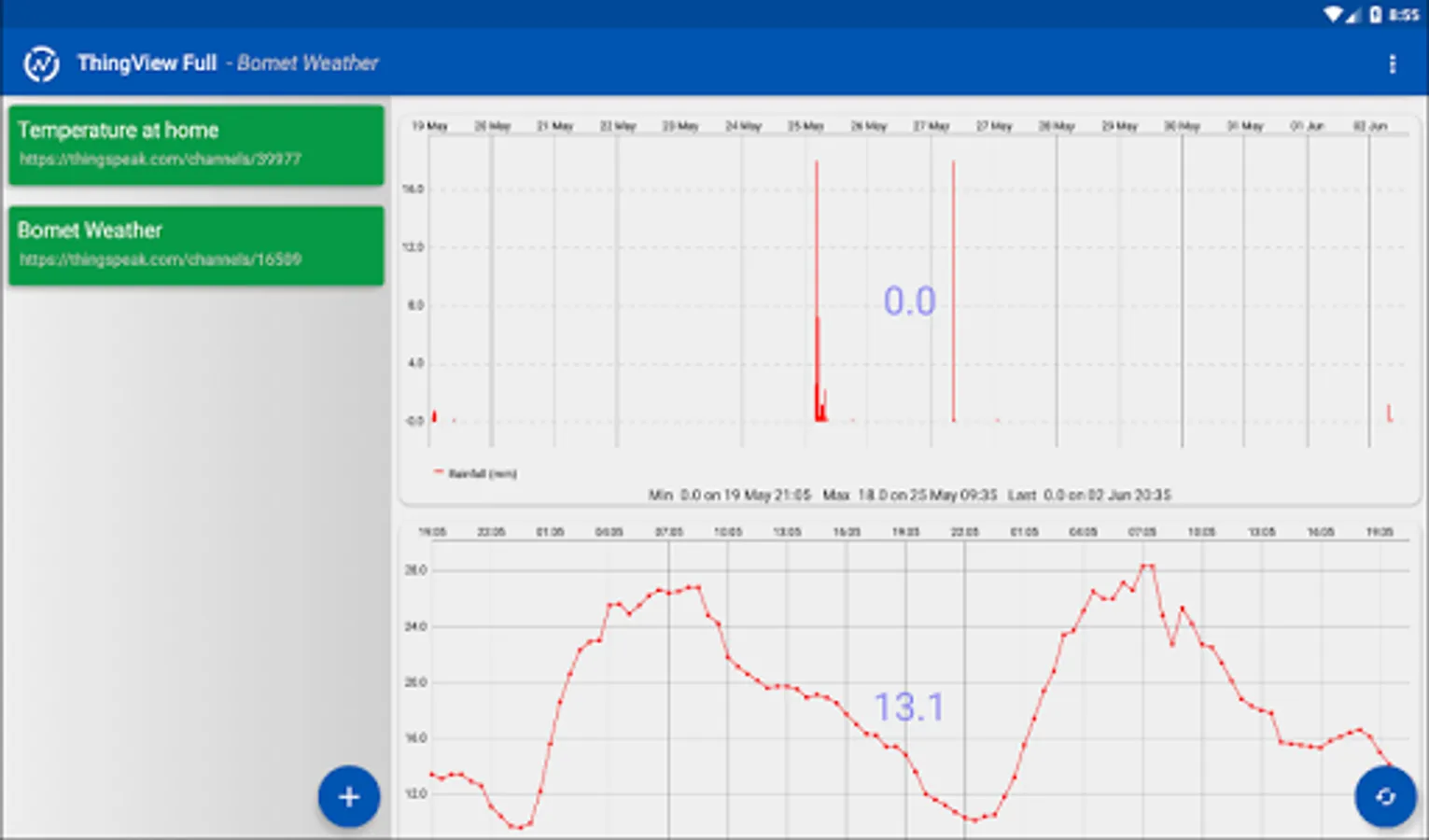Click the Max 18.0 on 25 May 09:35 text
Viewport: 1429px width, 840px height.
click(910, 495)
